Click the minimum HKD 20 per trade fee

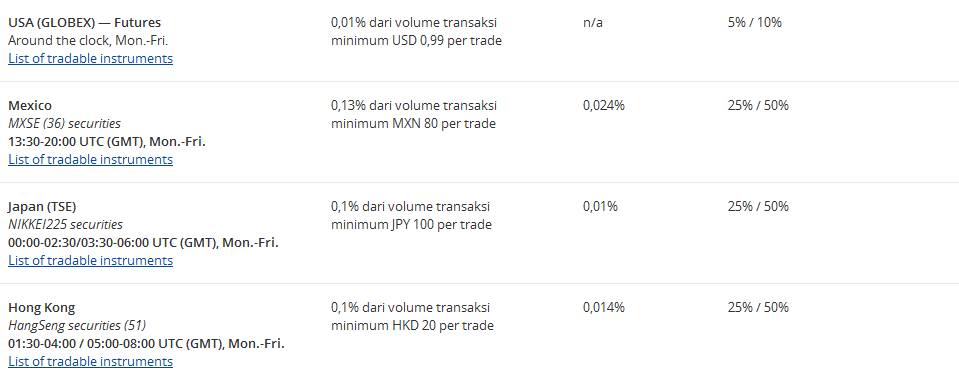coord(412,325)
